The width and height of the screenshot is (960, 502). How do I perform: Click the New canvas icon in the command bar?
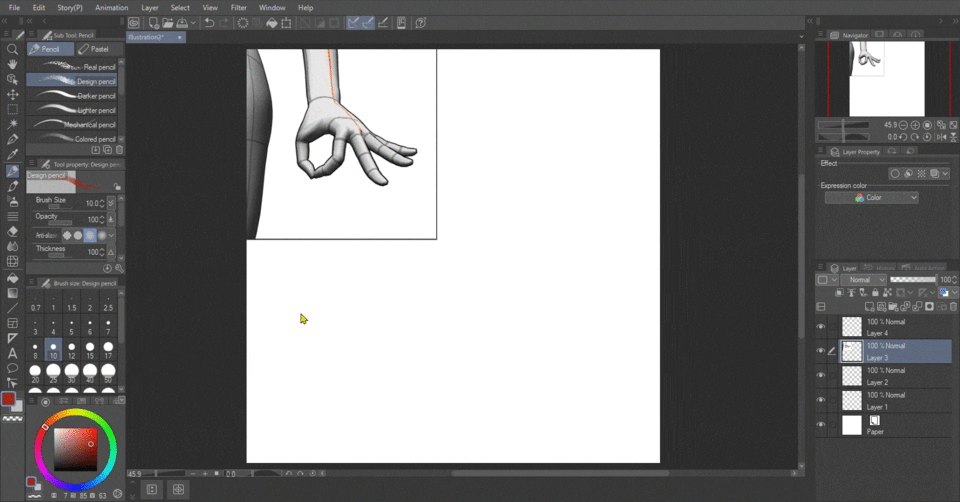[153, 23]
